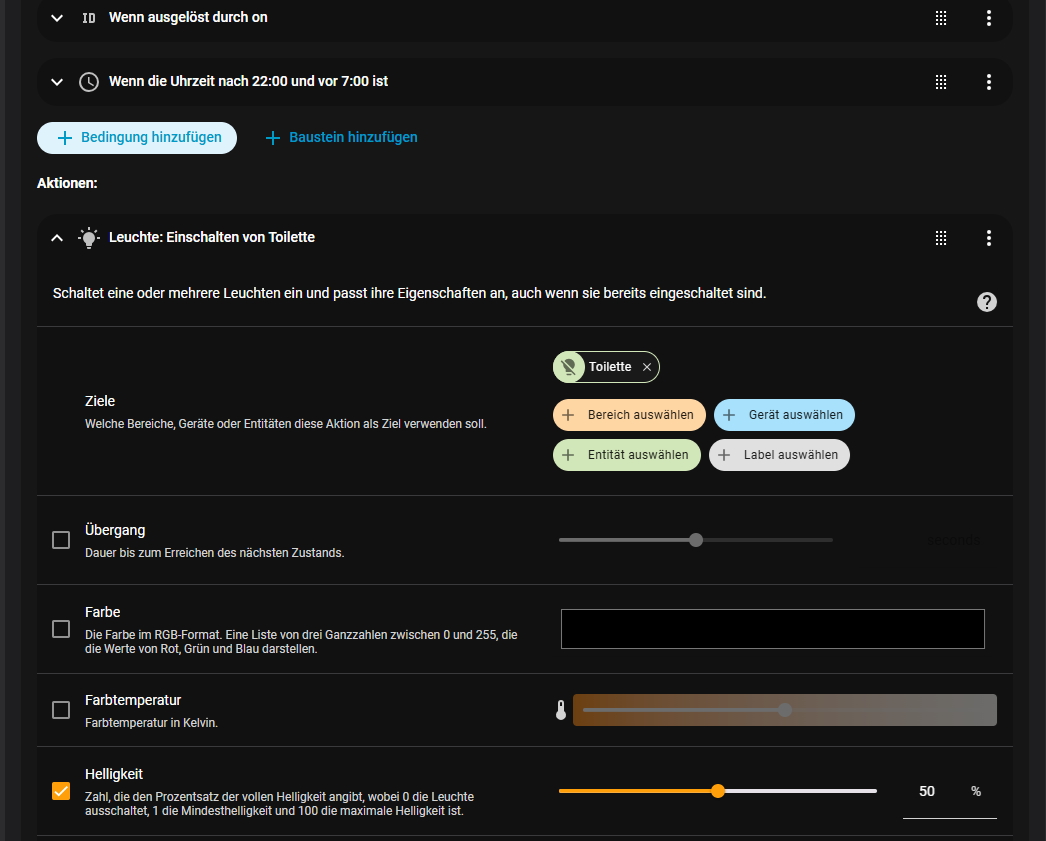Image resolution: width=1046 pixels, height=841 pixels.
Task: Expand the Uhrzeit condition row
Action: [56, 81]
